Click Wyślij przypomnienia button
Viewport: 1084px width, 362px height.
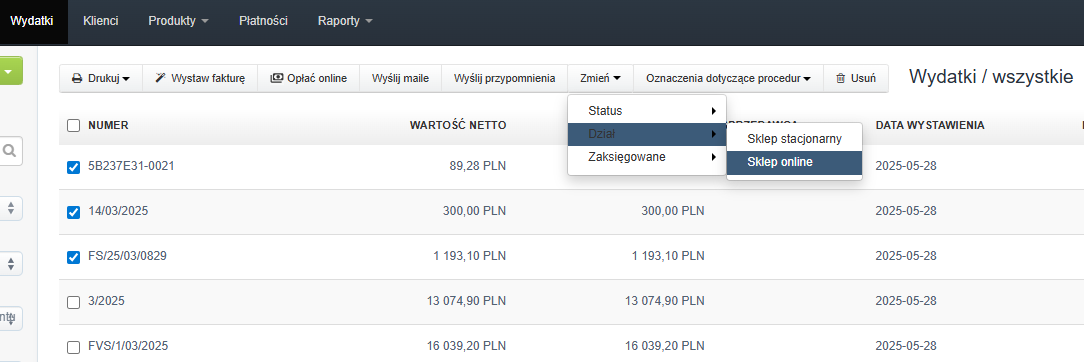[x=505, y=79]
